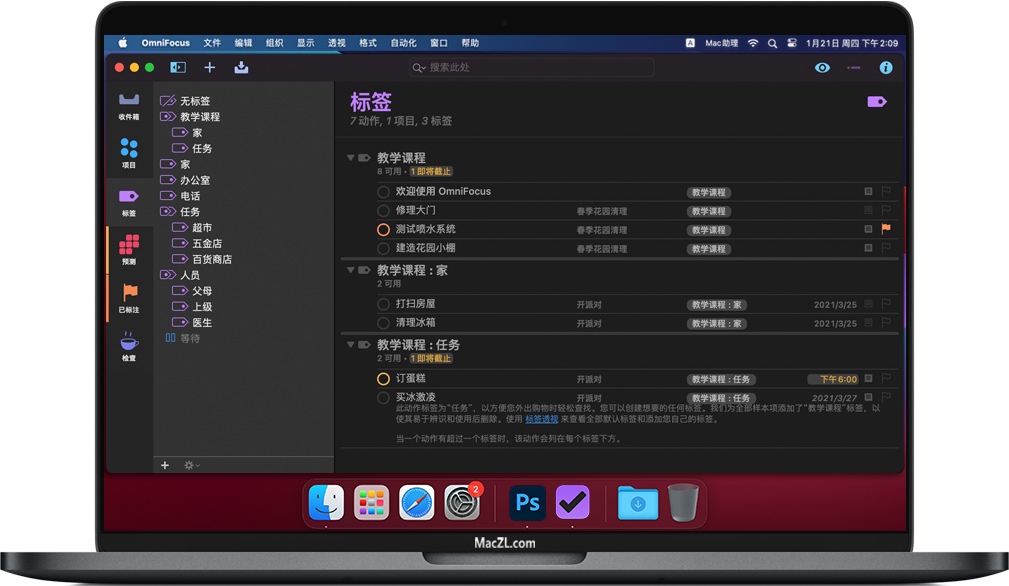The image size is (1009, 586).
Task: Click the date and time in menu bar
Action: tap(852, 43)
